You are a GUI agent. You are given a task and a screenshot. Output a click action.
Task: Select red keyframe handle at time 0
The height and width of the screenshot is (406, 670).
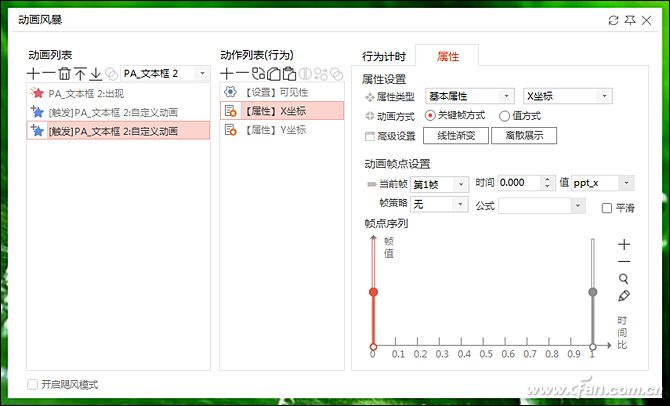[373, 292]
